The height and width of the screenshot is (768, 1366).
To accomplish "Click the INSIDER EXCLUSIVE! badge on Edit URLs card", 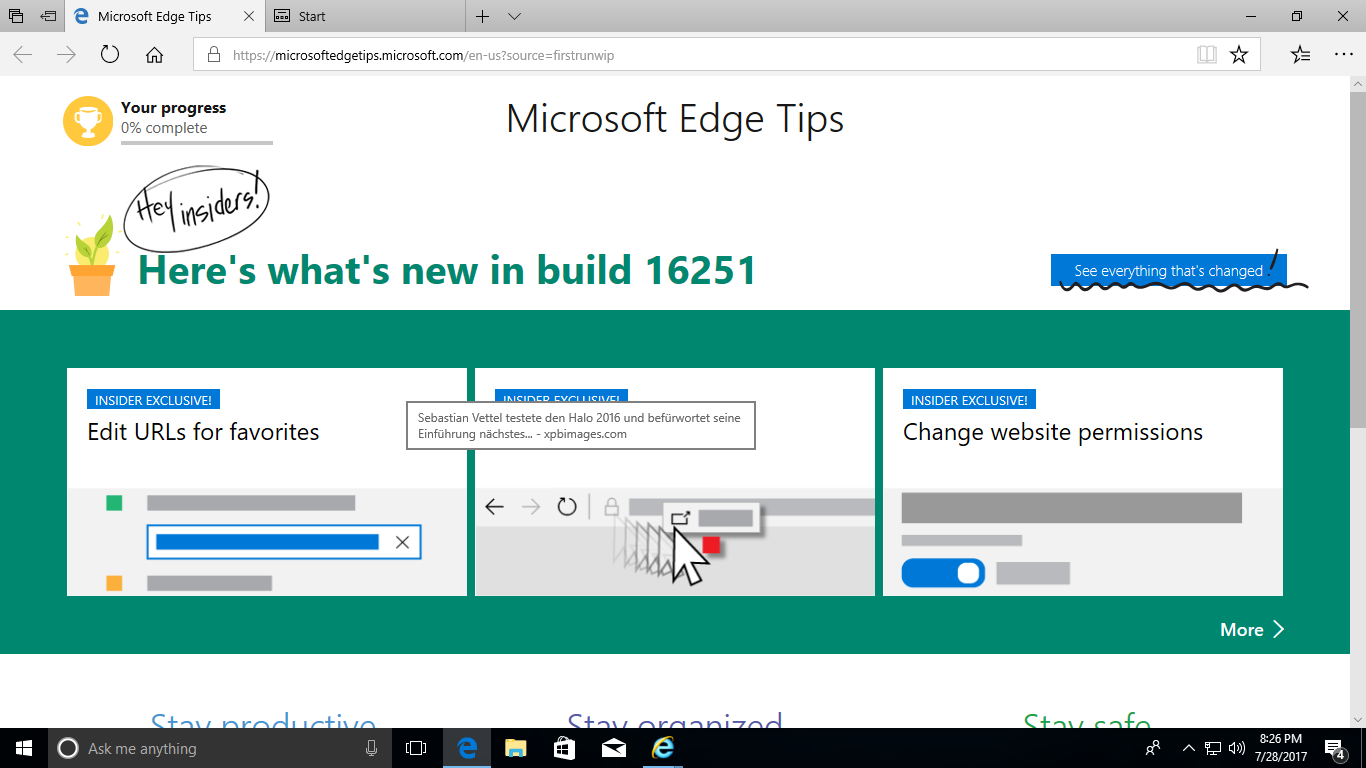I will click(x=153, y=400).
